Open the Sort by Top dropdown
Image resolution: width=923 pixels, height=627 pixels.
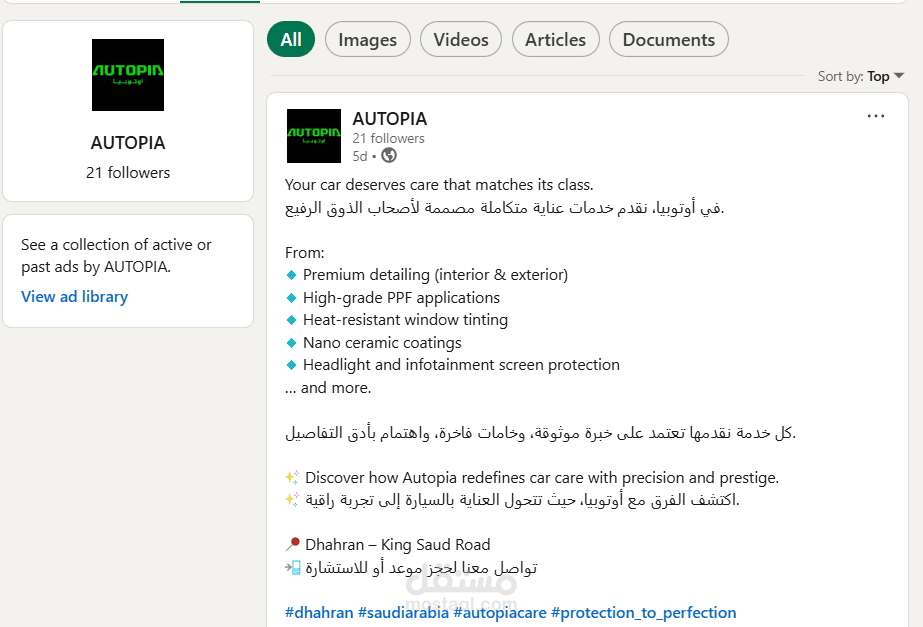pyautogui.click(x=861, y=77)
